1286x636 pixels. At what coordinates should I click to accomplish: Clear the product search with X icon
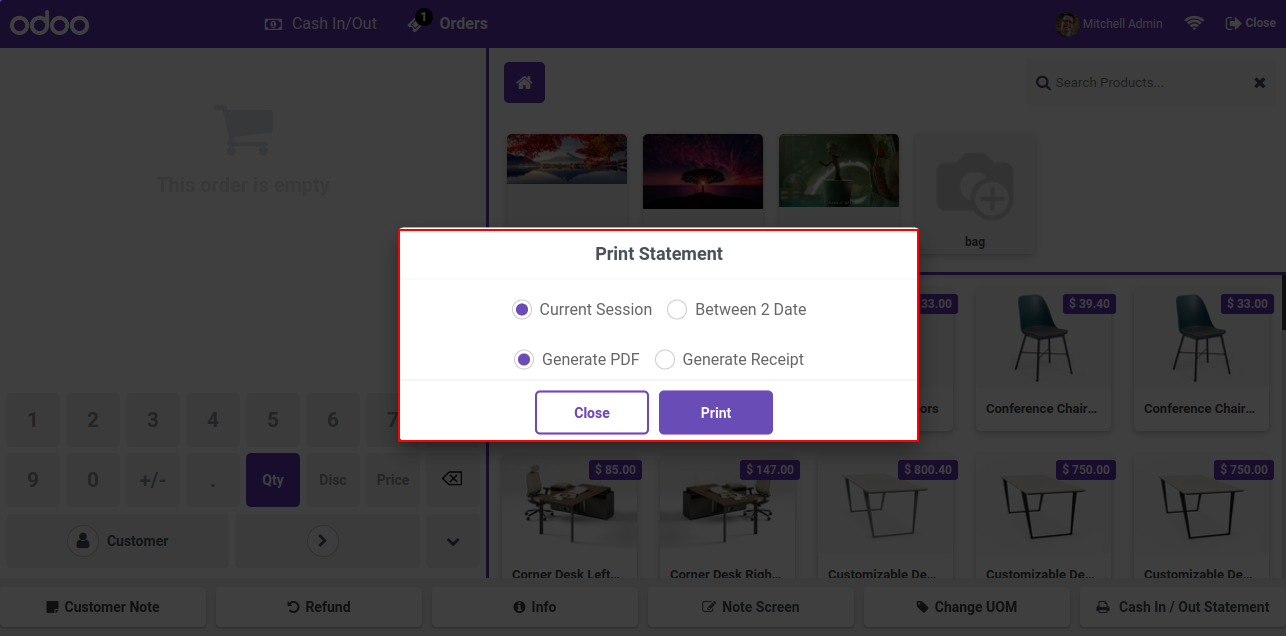[x=1260, y=83]
